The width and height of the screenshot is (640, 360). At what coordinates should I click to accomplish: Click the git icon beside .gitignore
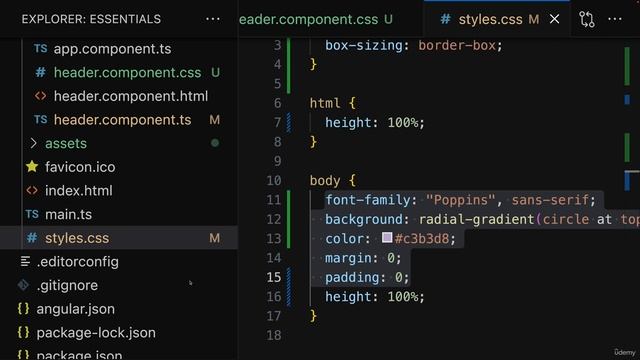[23, 285]
